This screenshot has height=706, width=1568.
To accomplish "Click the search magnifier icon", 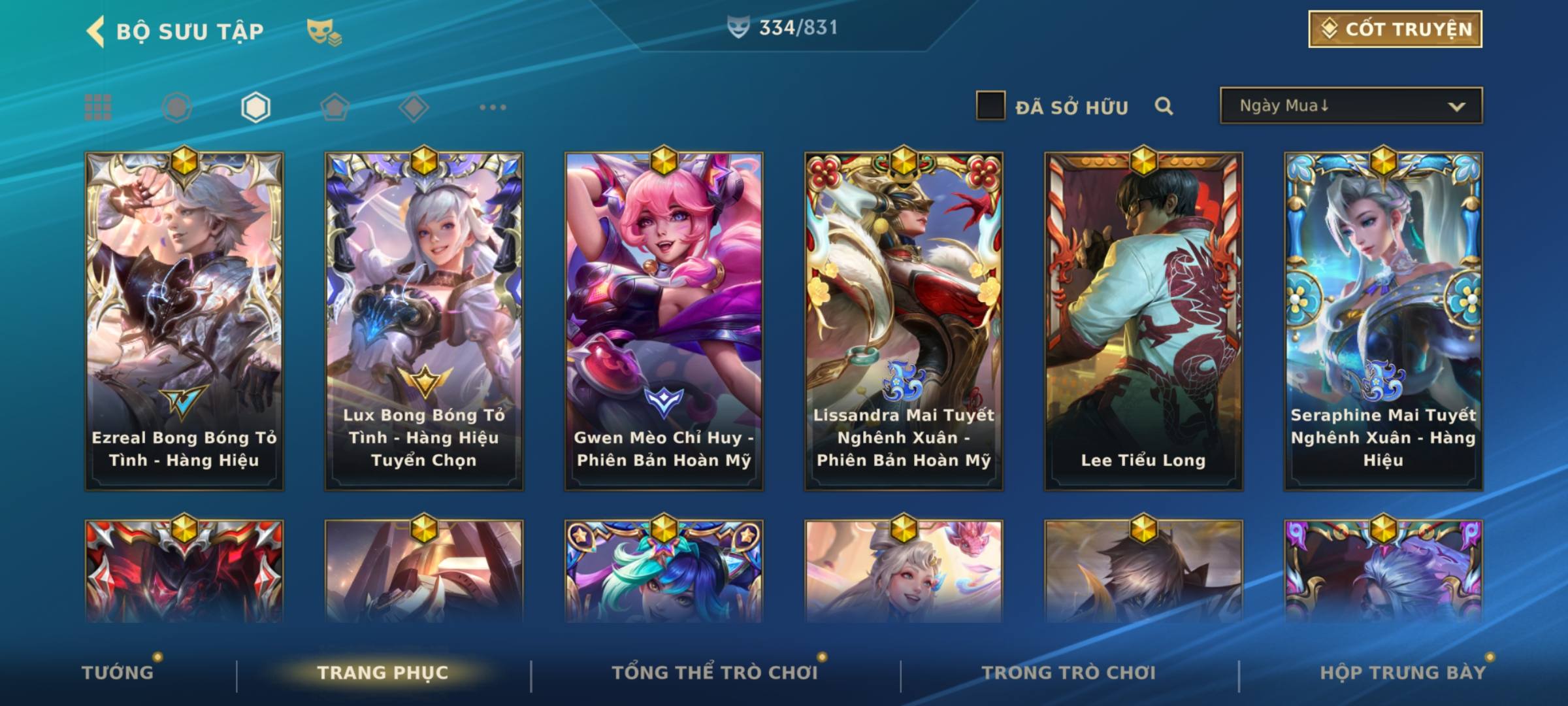I will pos(1164,106).
